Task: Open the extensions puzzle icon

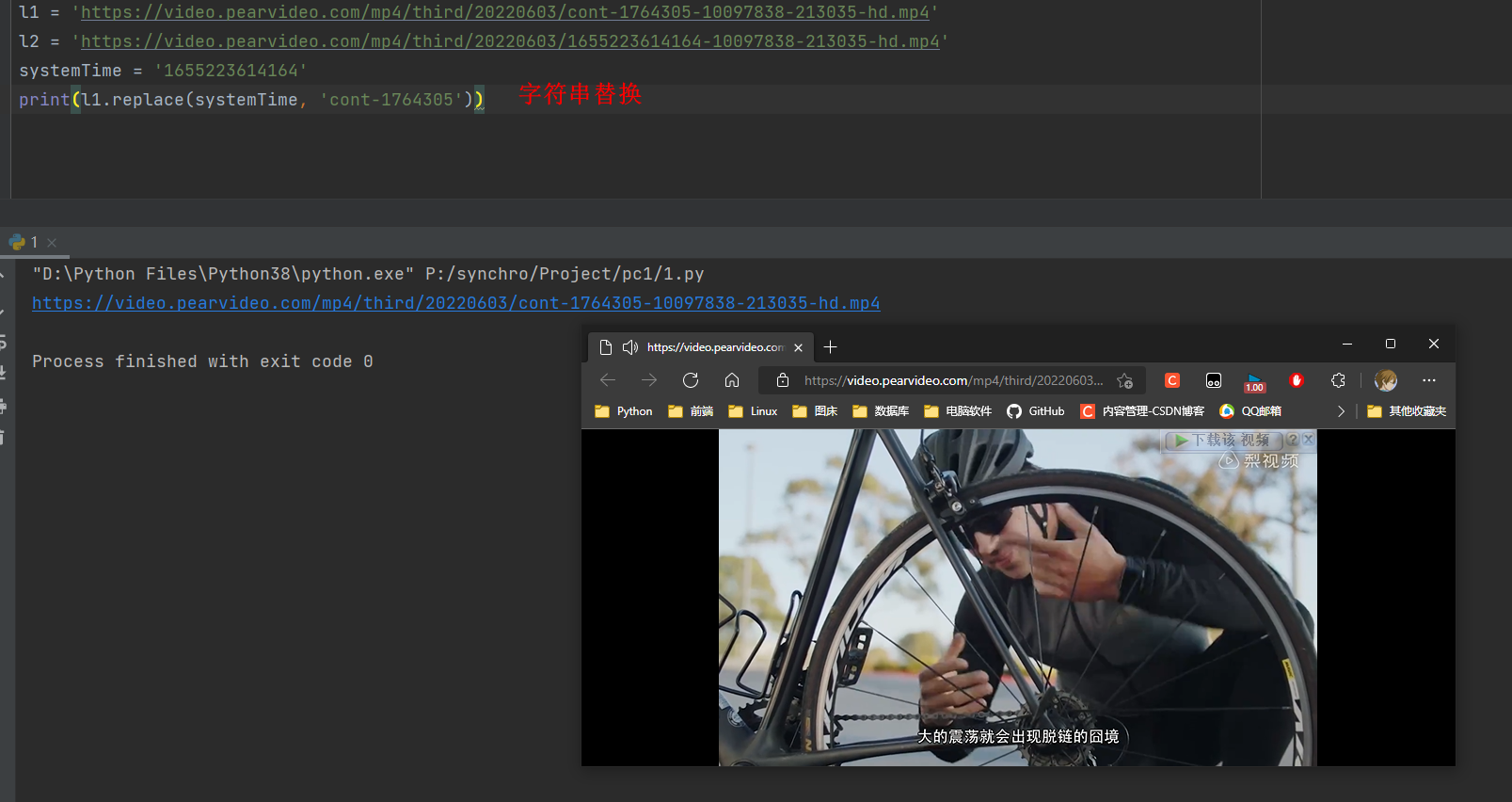Action: point(1338,380)
